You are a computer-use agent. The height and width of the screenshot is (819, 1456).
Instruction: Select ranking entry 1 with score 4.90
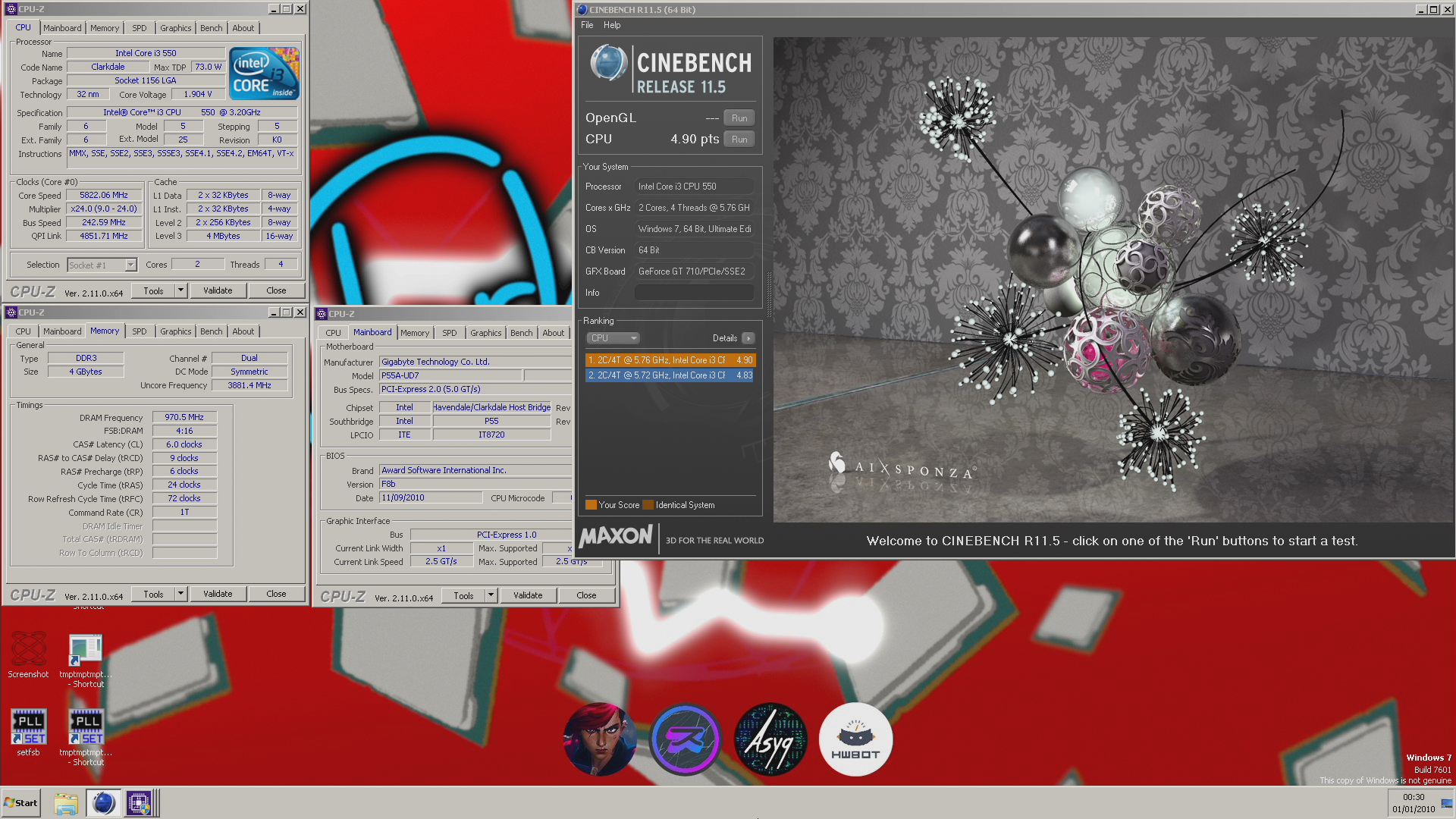click(x=670, y=360)
